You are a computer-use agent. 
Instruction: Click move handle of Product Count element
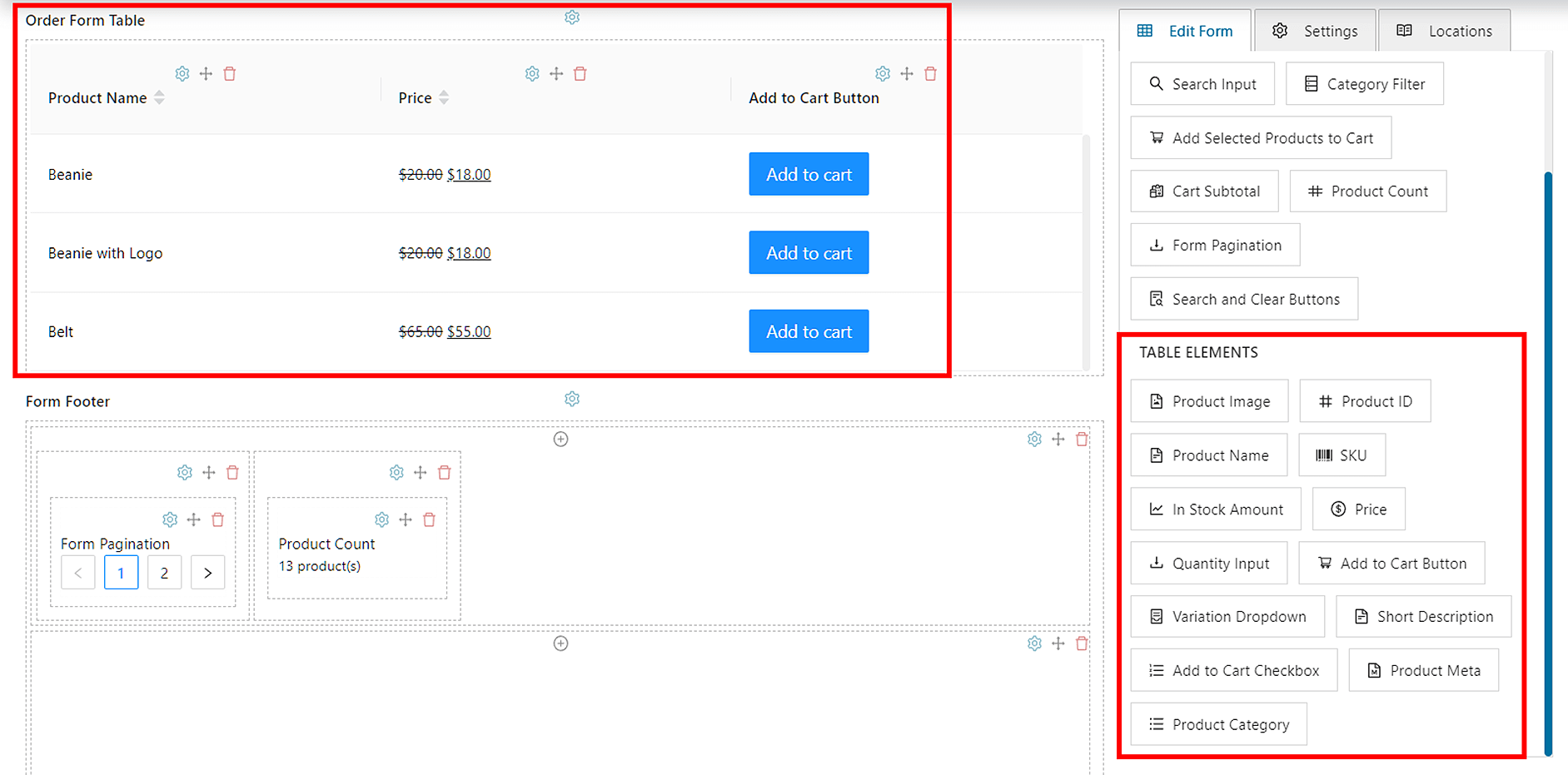coord(406,519)
